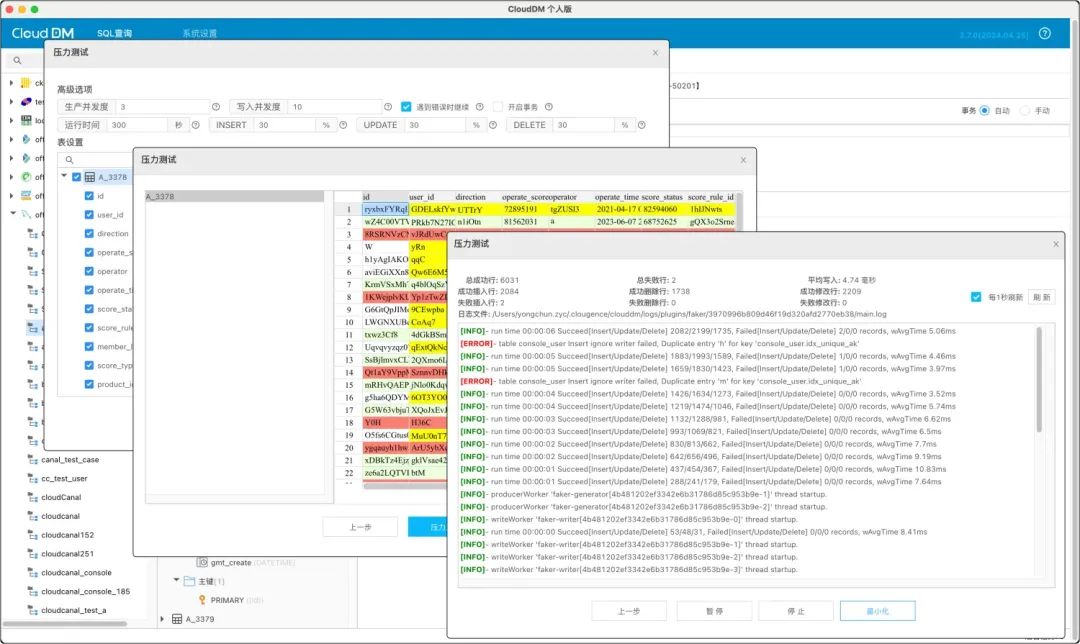
Task: Open the help icon in the top-right header
Action: coord(1045,33)
